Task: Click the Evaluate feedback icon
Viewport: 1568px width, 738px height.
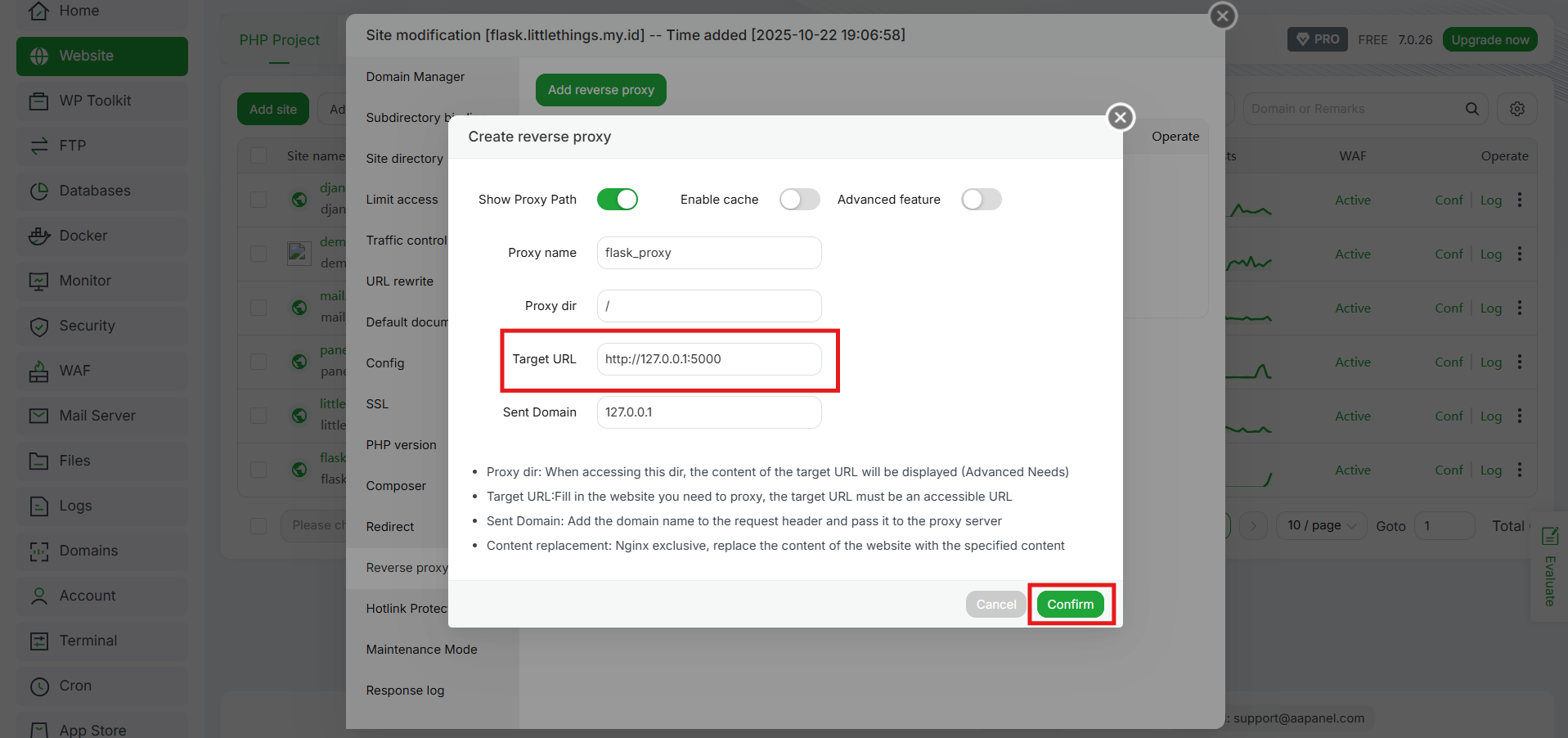Action: click(1549, 537)
